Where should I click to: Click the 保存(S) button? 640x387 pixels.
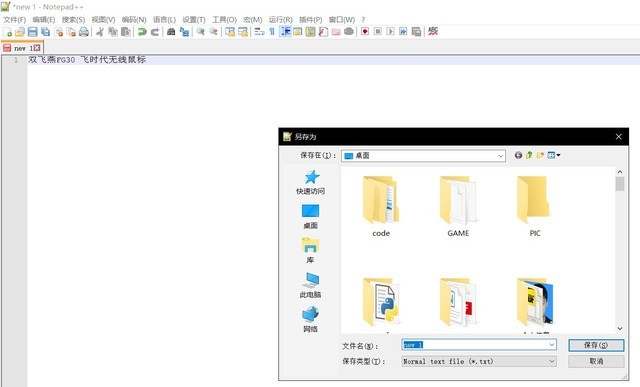click(596, 345)
